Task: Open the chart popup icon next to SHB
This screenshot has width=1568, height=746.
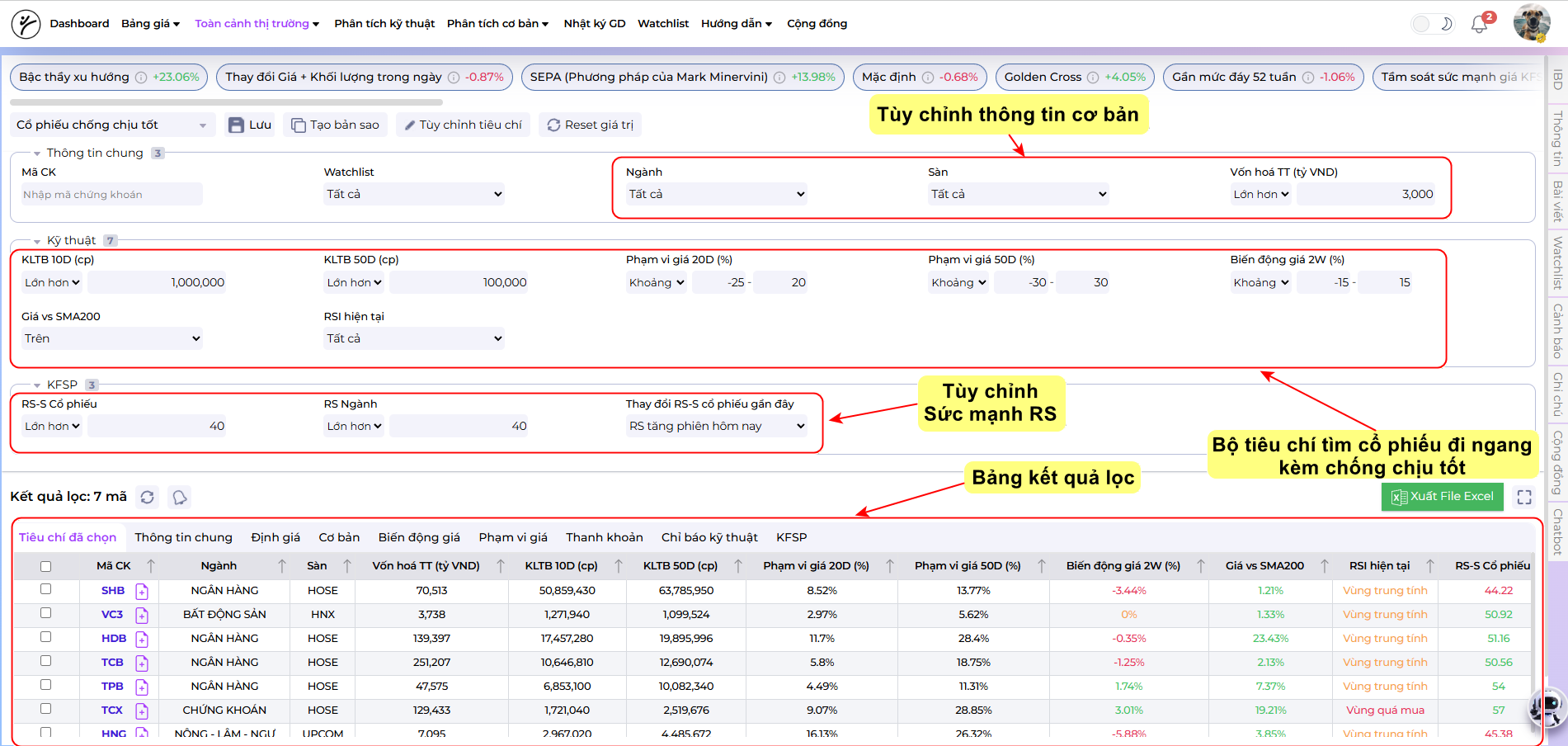Action: 141,591
